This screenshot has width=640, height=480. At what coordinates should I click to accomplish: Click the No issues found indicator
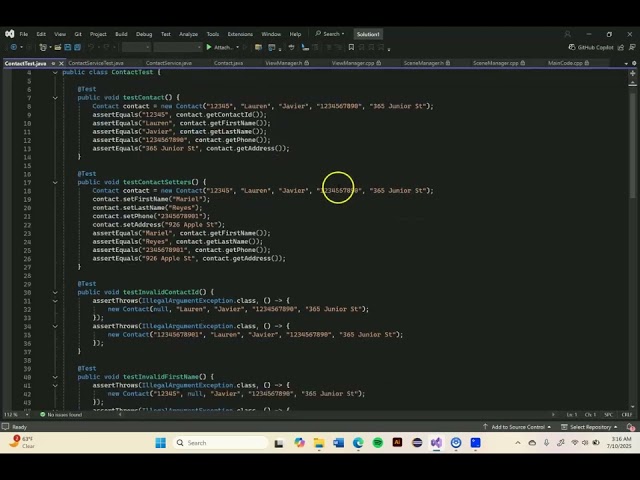point(61,415)
